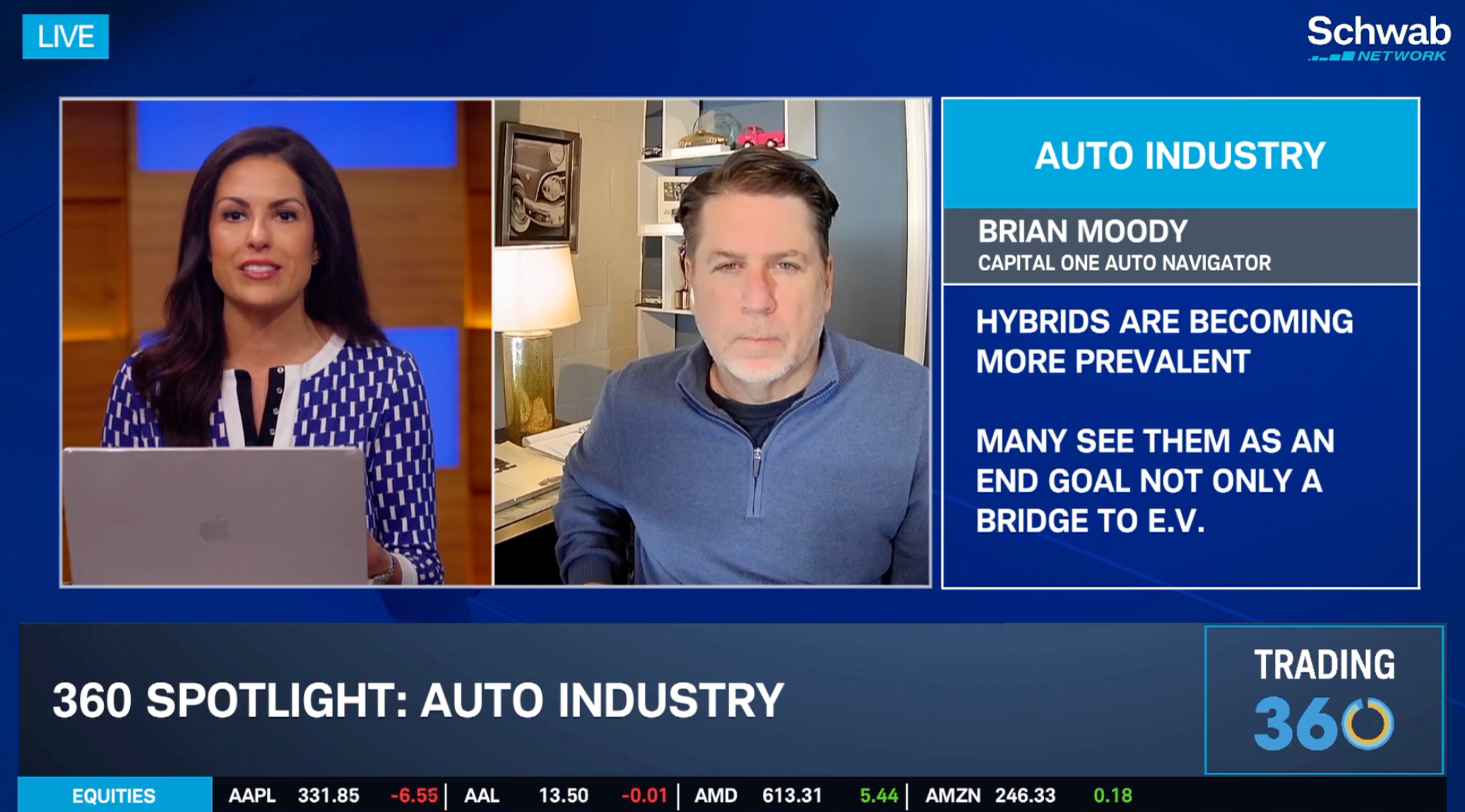The height and width of the screenshot is (812, 1465).
Task: Click the AAPL change -6.55
Action: 414,796
